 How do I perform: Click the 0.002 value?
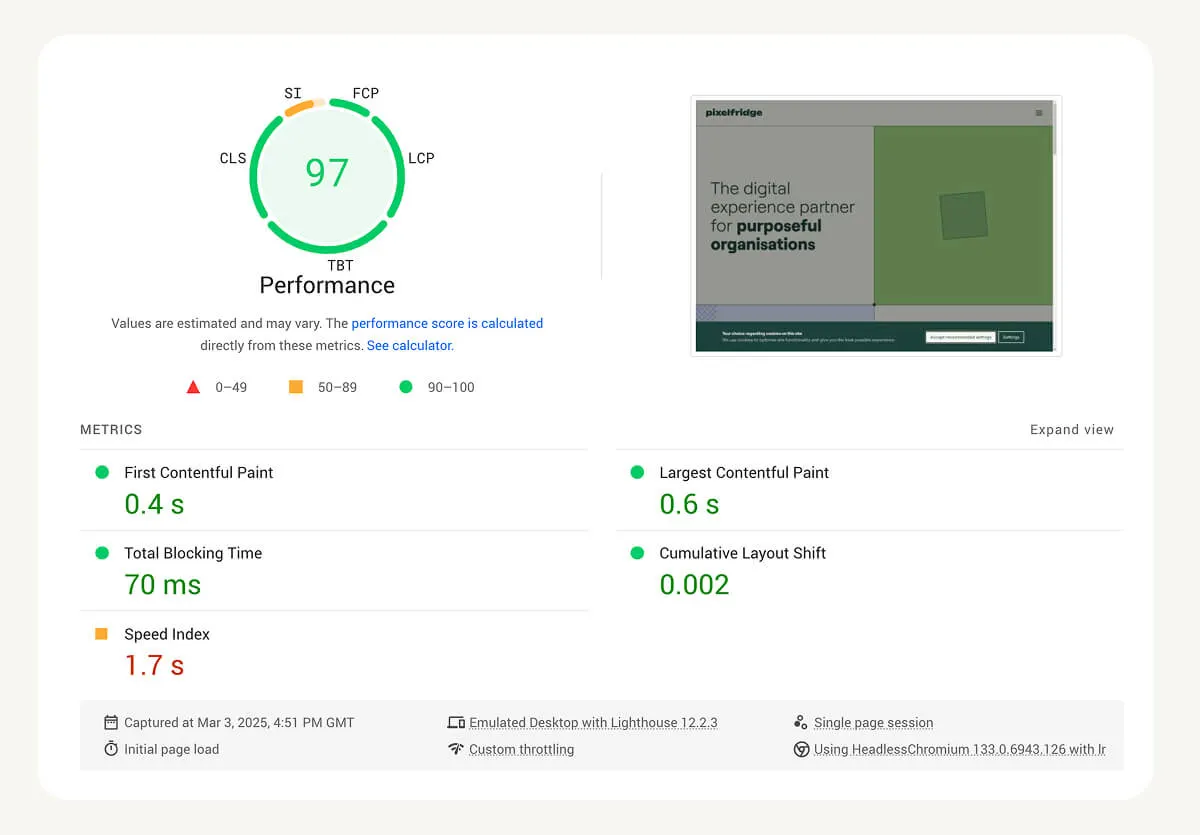coord(694,585)
